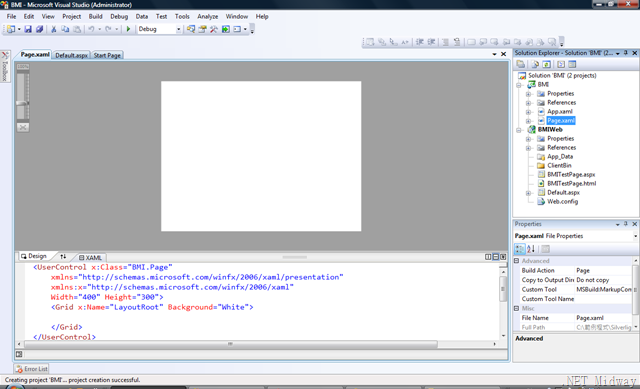
Task: Click the Save All icon
Action: 39,29
